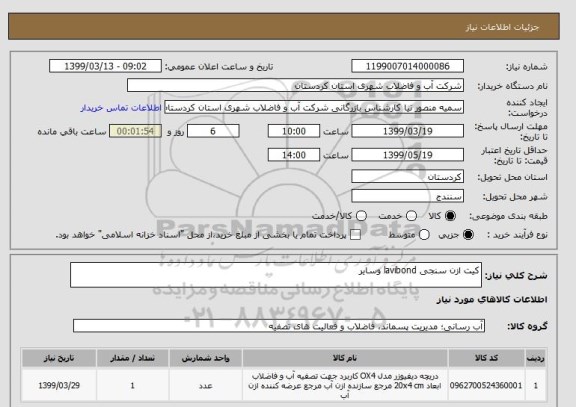The image size is (576, 407).
Task: Click the need date cell 1399/03/29
Action: click(59, 385)
